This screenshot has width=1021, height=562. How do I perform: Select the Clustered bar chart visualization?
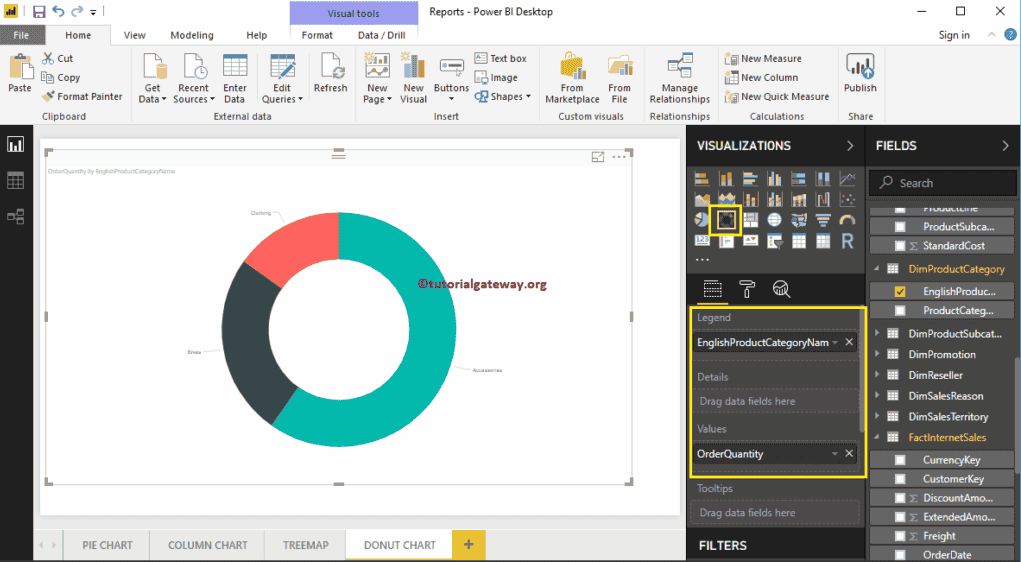[750, 178]
